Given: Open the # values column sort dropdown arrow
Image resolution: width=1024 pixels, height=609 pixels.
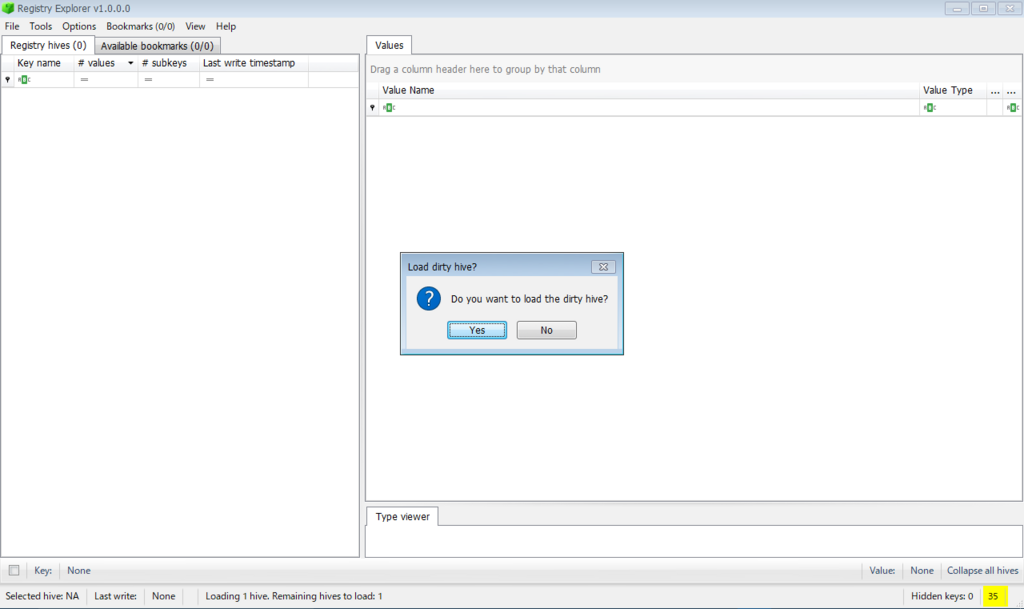Looking at the screenshot, I should (x=131, y=63).
